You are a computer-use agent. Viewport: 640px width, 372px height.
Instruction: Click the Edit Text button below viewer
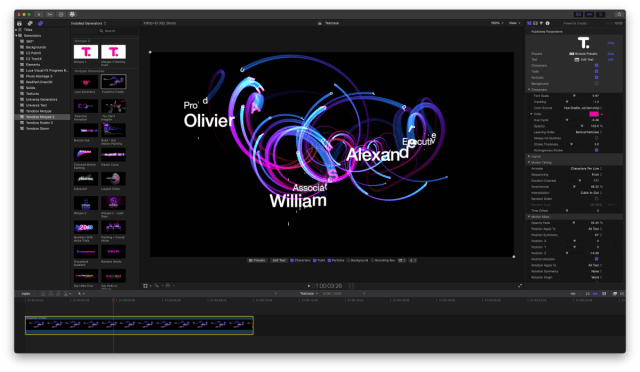pyautogui.click(x=279, y=261)
